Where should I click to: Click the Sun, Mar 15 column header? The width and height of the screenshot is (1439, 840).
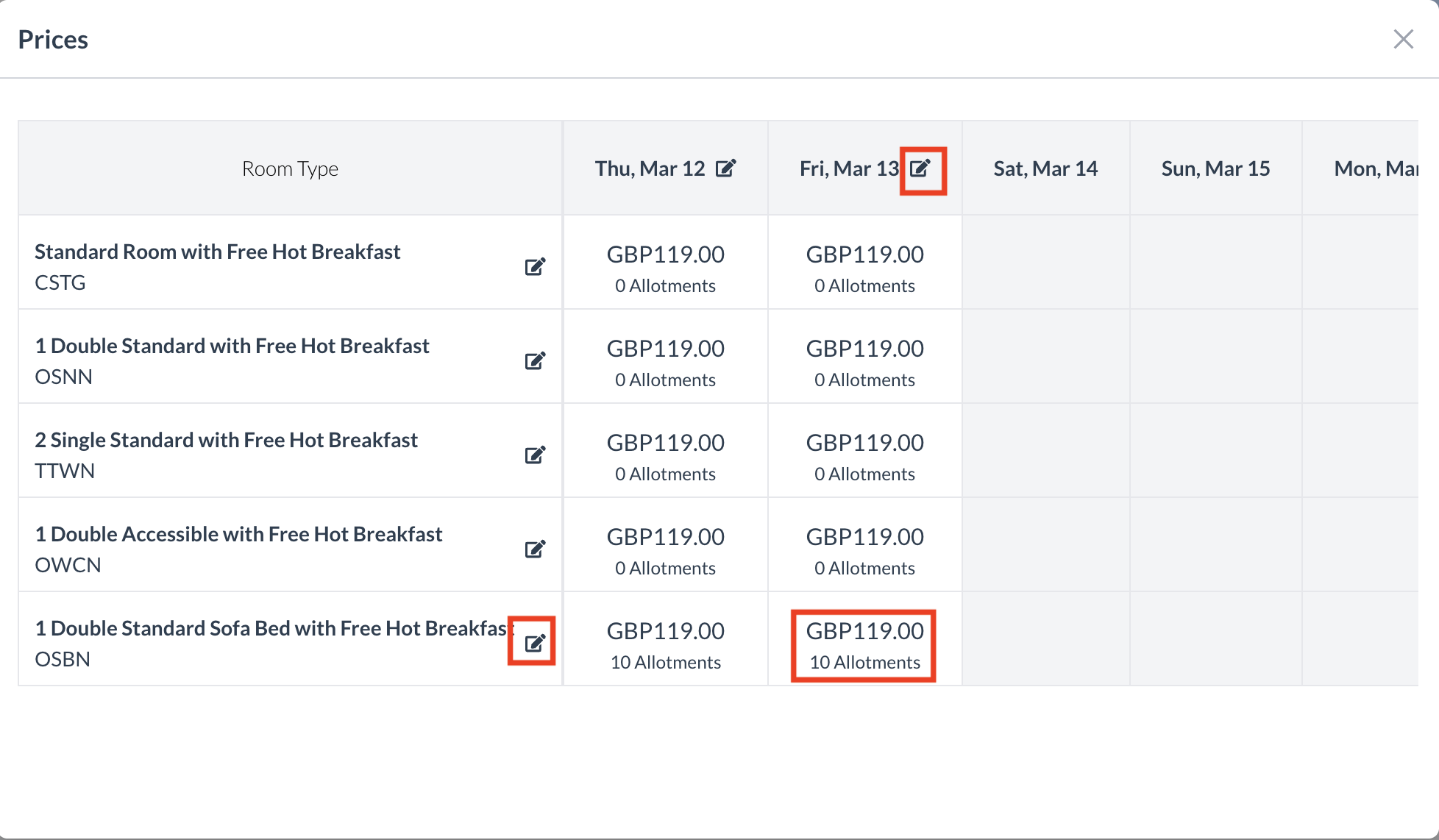click(x=1215, y=168)
